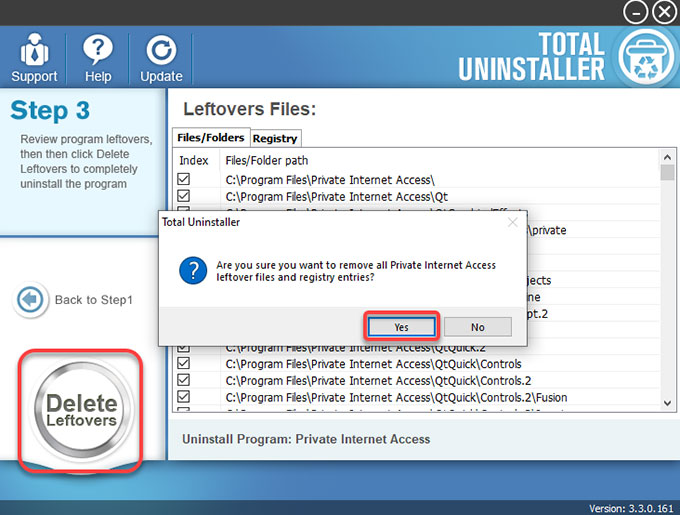Screen dimensions: 680x515
Task: Select path C:\Program Files\Private Internet Access\Qt
Action: [x=337, y=196]
